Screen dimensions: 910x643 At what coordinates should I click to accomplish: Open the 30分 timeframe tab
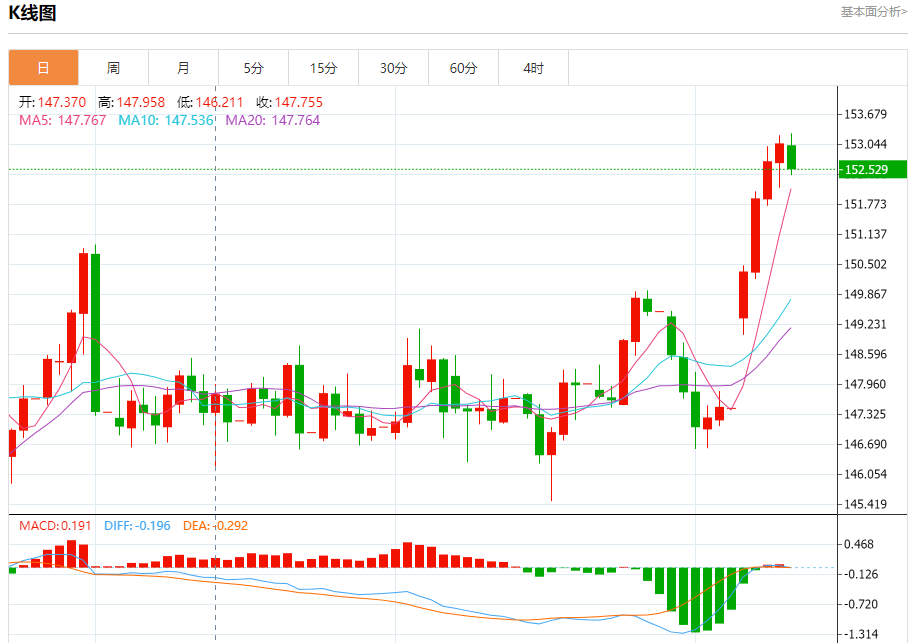click(393, 68)
